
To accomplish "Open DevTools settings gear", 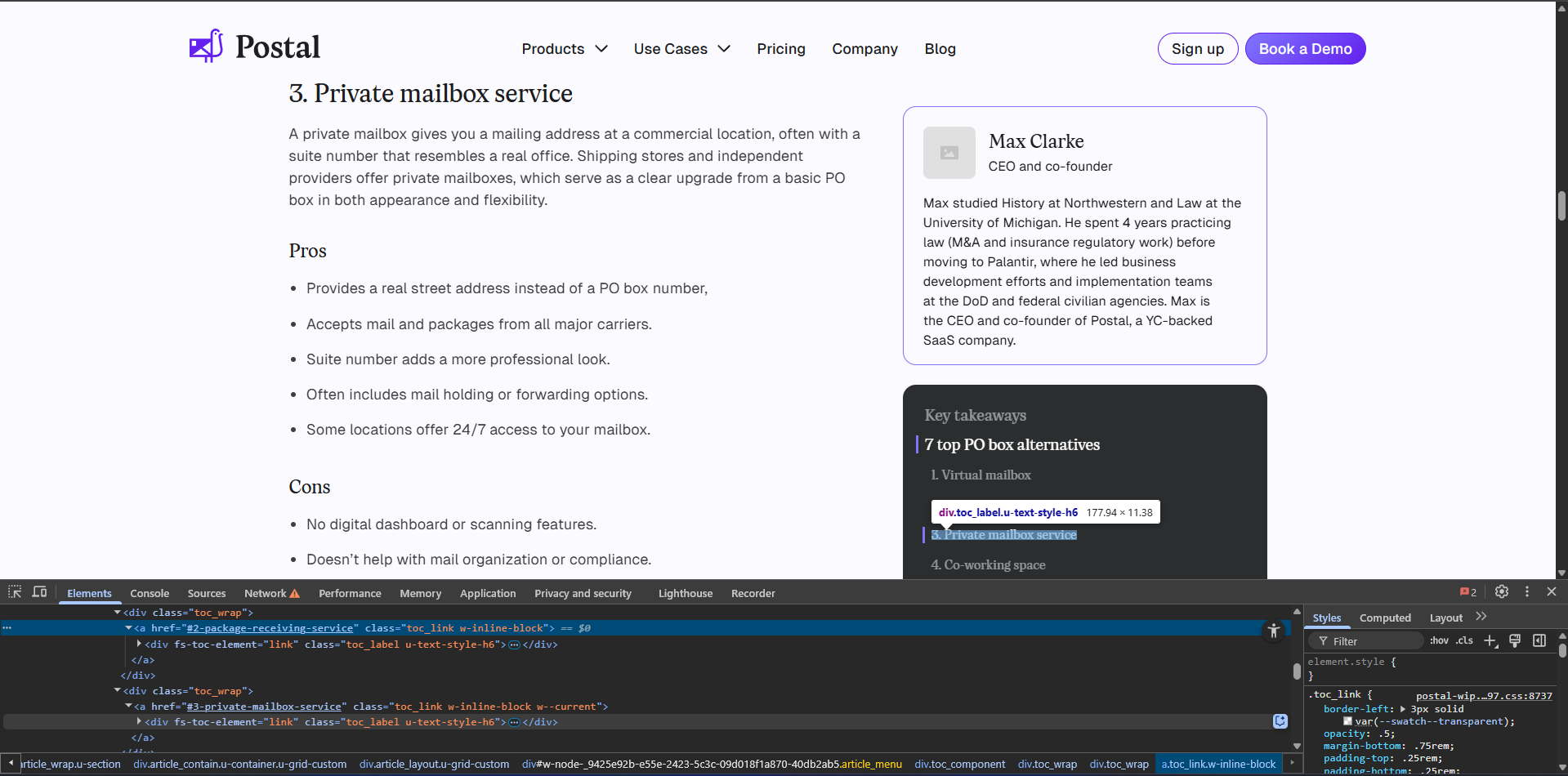I will coord(1502,591).
